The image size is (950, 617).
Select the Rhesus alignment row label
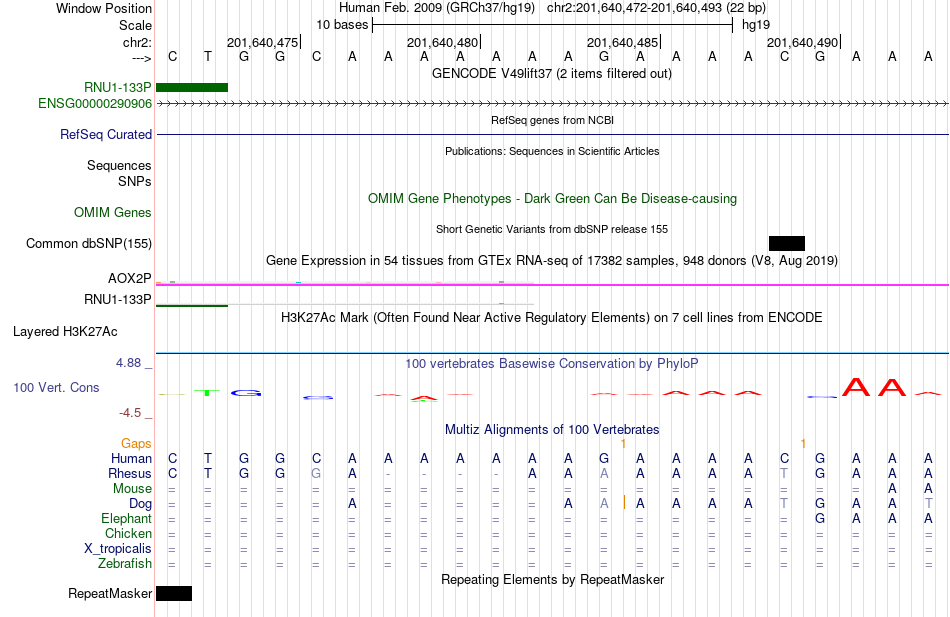click(130, 473)
